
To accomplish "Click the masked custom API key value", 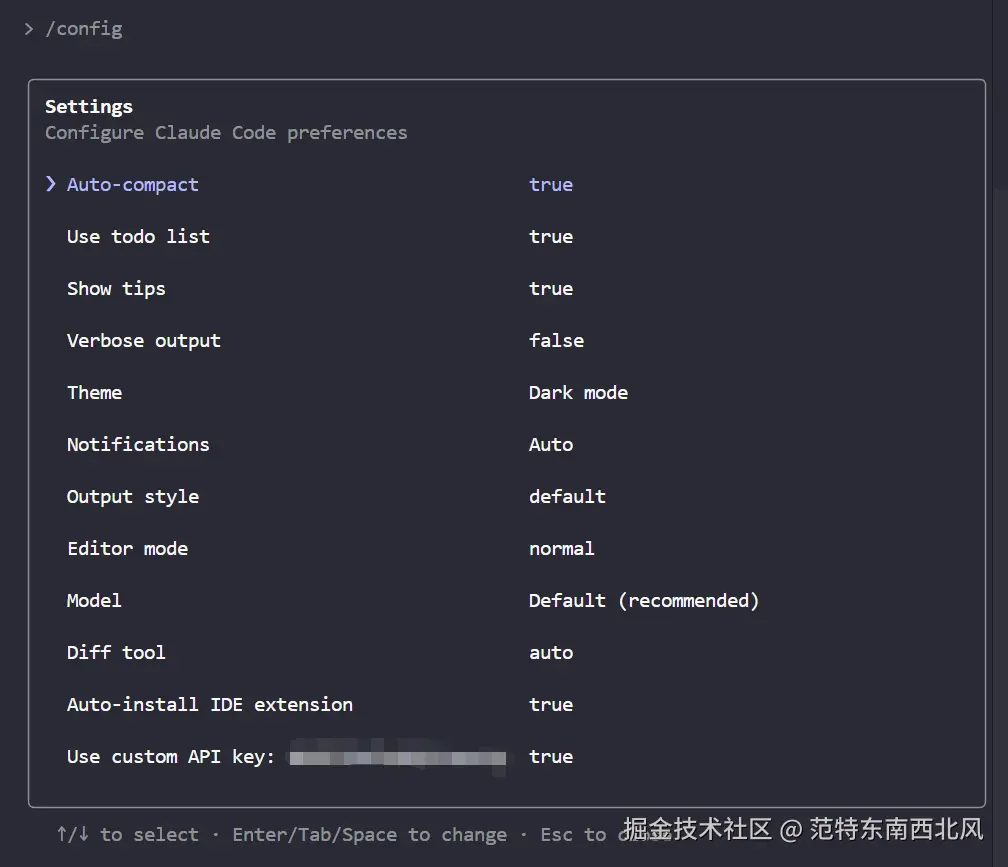I will [396, 757].
